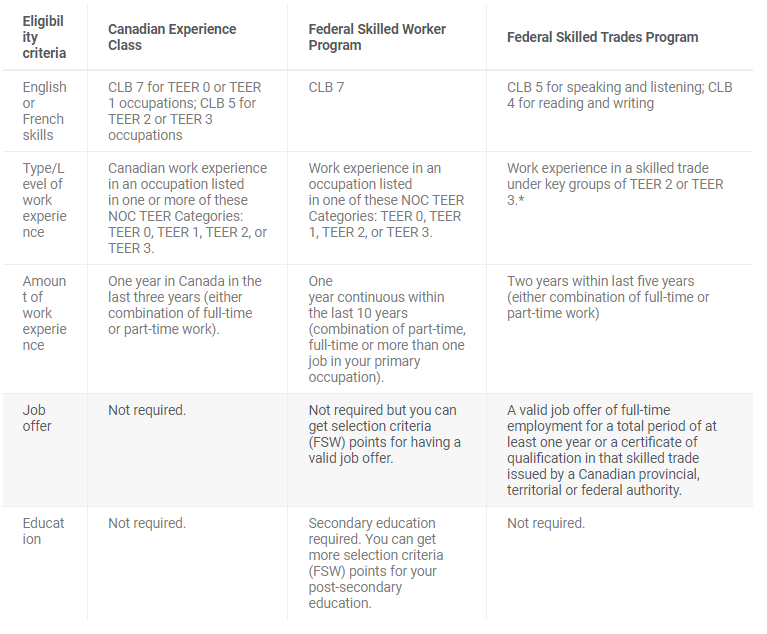
Task: Click the skilled trade TEER 2 or TEER 3 cell
Action: click(615, 184)
